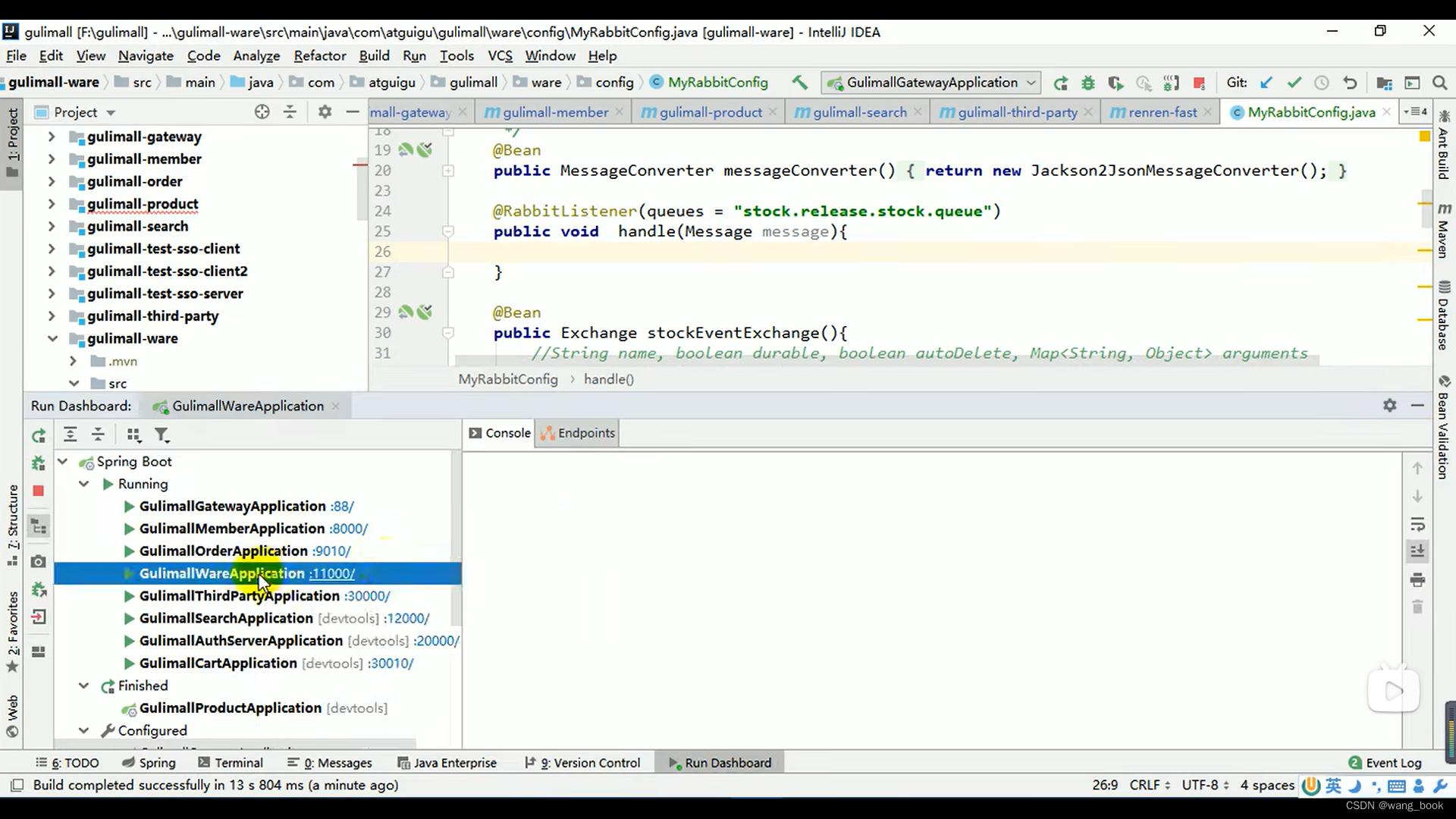Expand the .mvn folder

coord(73,361)
